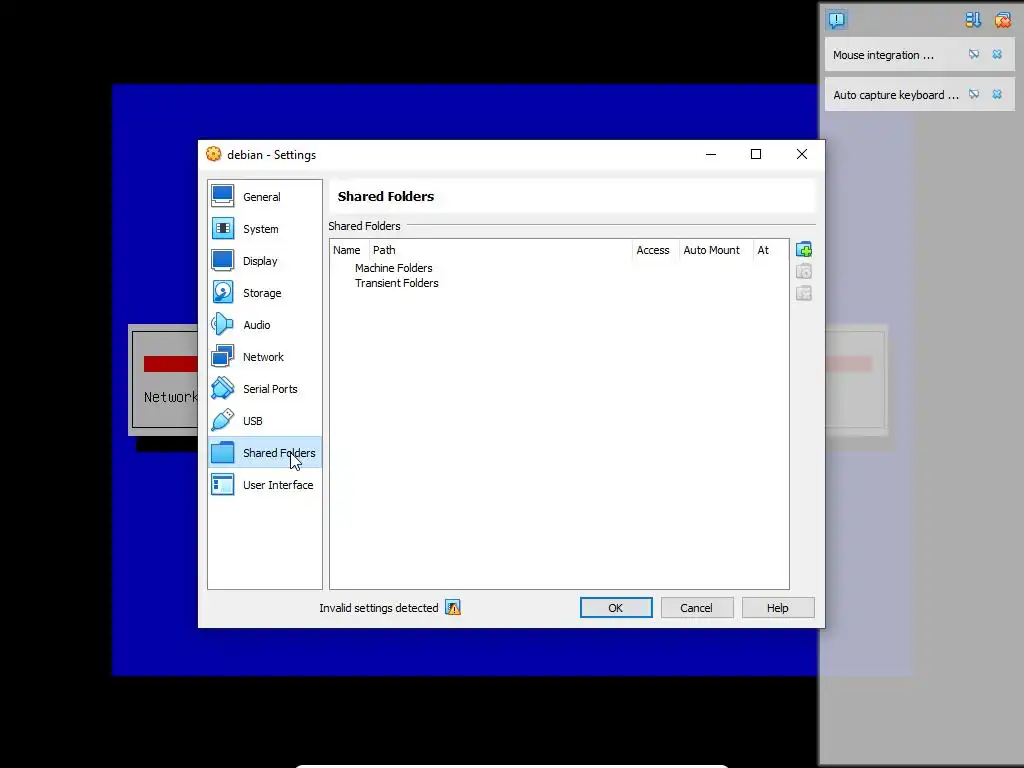This screenshot has width=1024, height=768.
Task: Click the Serial Ports connector icon
Action: [x=223, y=388]
